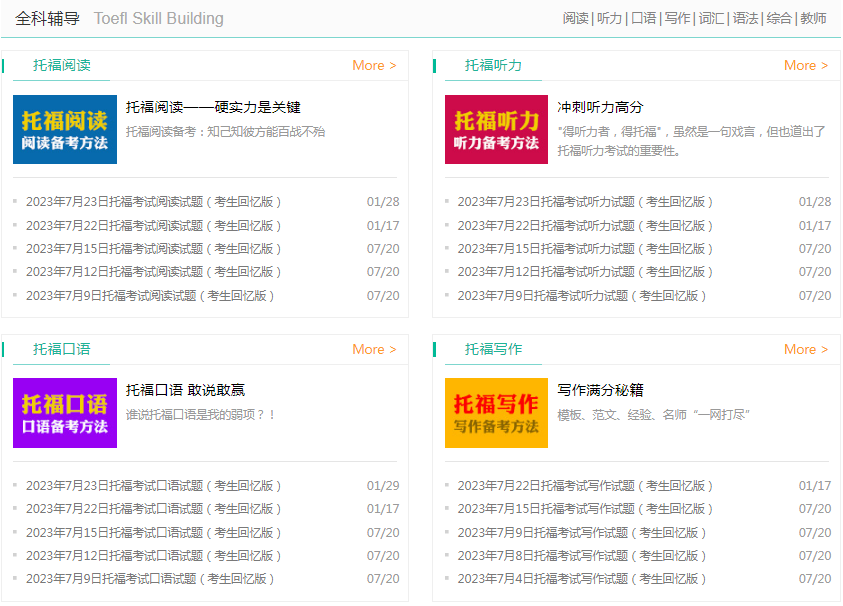Click More in the 托福写作 section
Image resolution: width=843 pixels, height=606 pixels.
[806, 350]
